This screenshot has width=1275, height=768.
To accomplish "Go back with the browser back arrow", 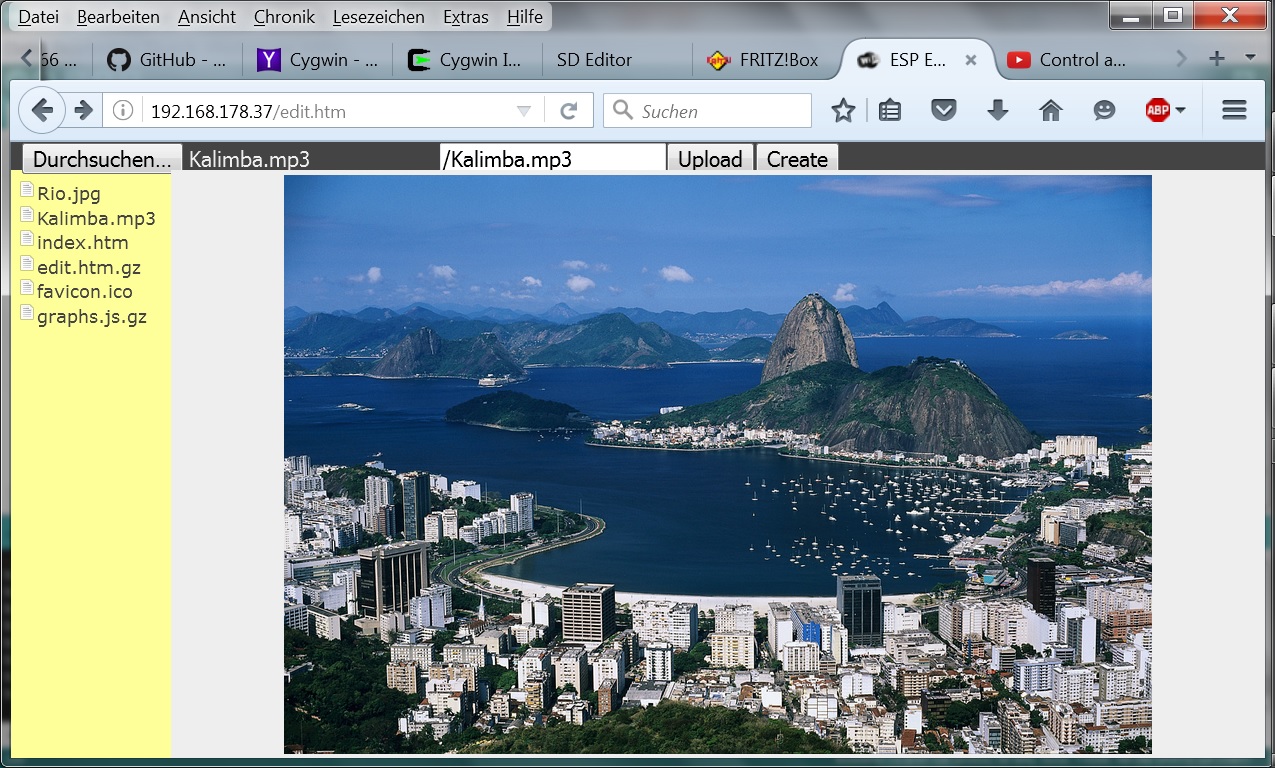I will 42,110.
